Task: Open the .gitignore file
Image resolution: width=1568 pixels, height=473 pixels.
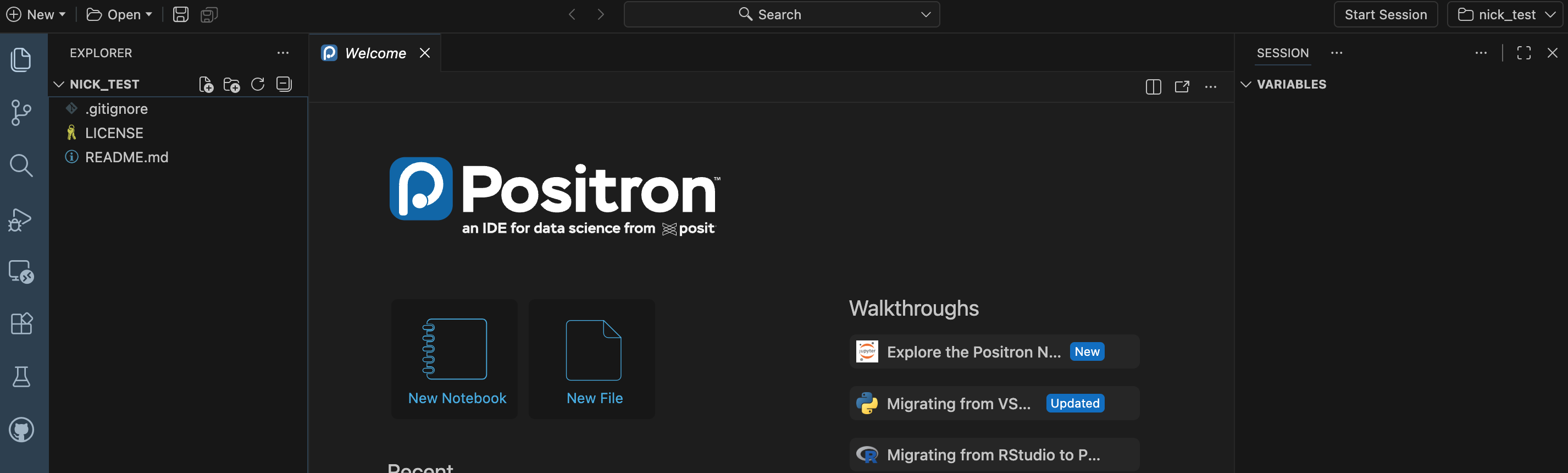Action: pyautogui.click(x=178, y=109)
